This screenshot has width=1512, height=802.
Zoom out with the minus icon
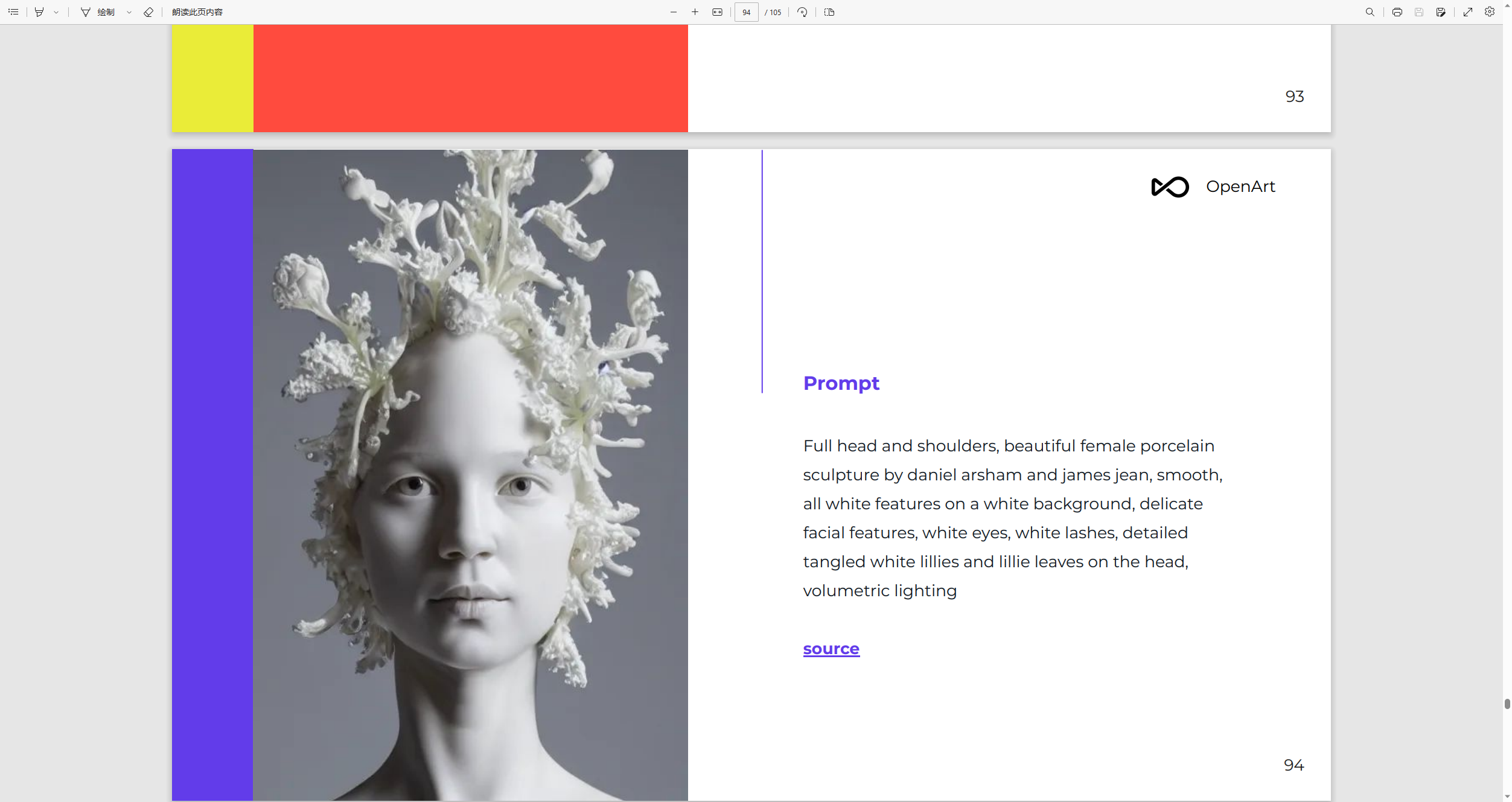[674, 12]
